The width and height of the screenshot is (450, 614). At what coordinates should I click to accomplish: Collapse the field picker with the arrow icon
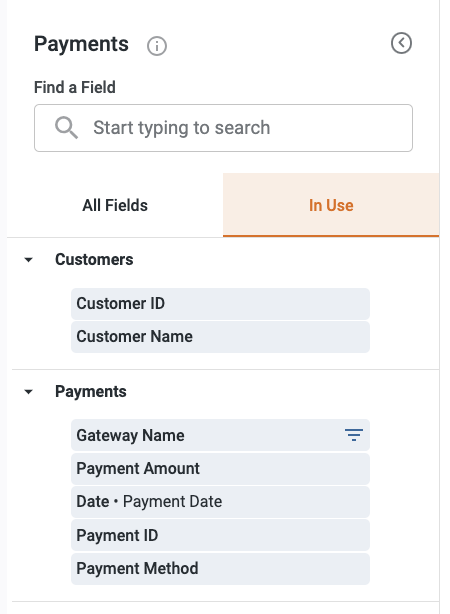[x=401, y=43]
